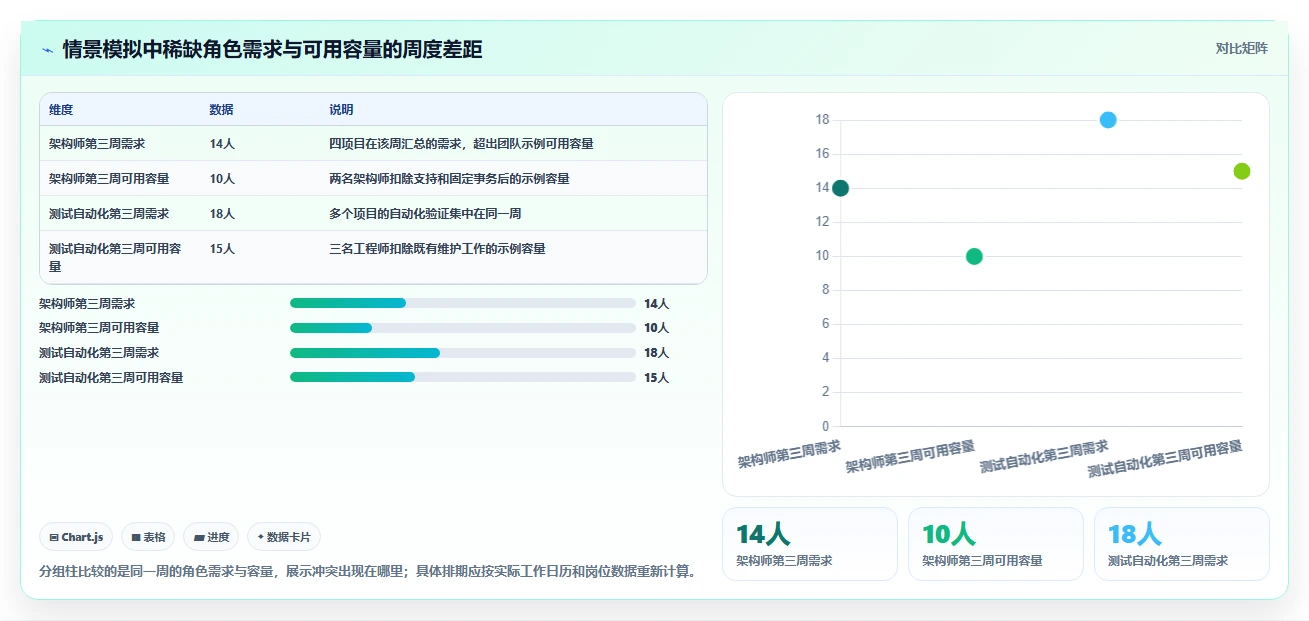1309x621 pixels.
Task: Click the 18 y-axis tick label
Action: [x=823, y=120]
